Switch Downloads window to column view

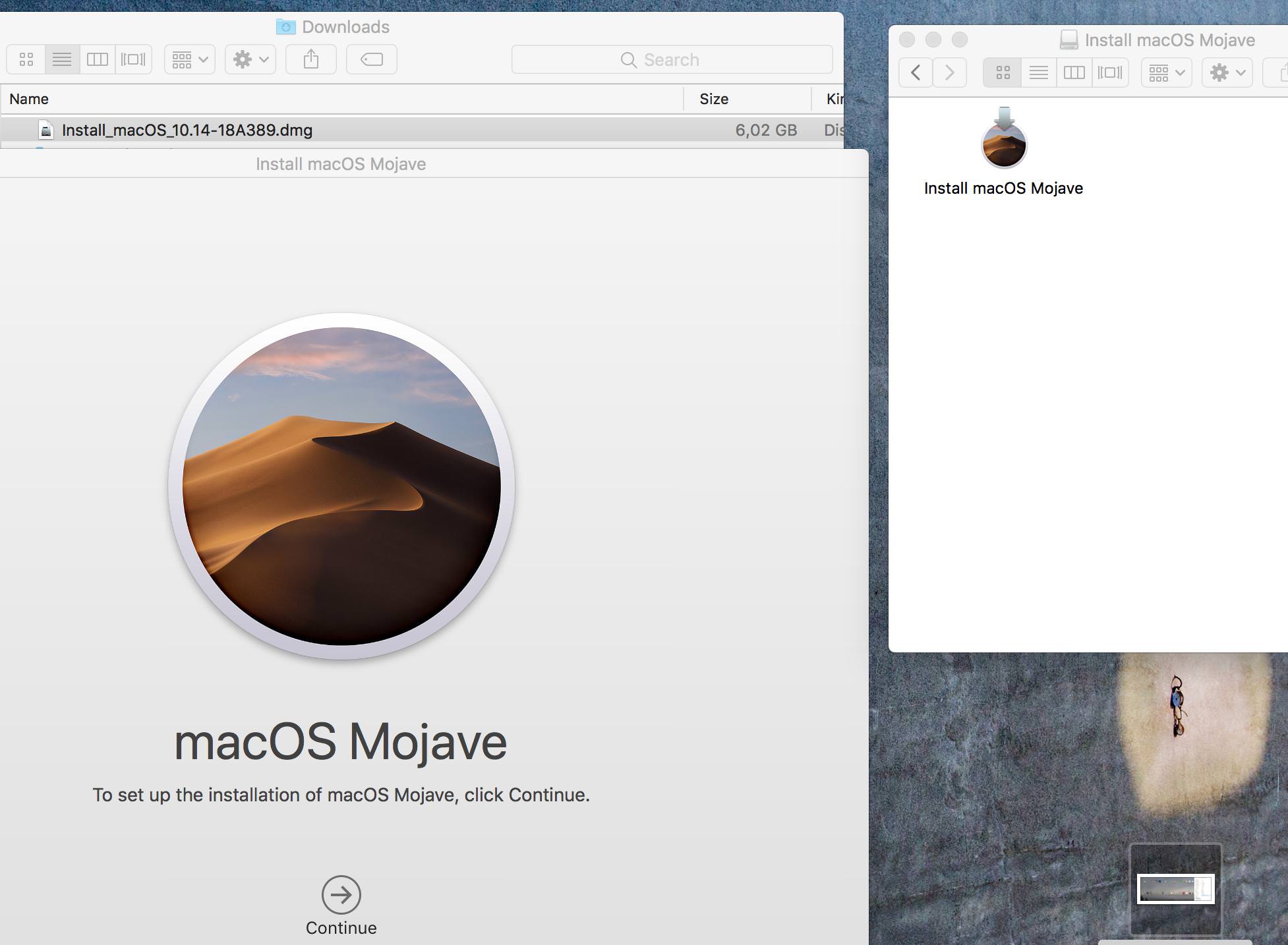(98, 60)
